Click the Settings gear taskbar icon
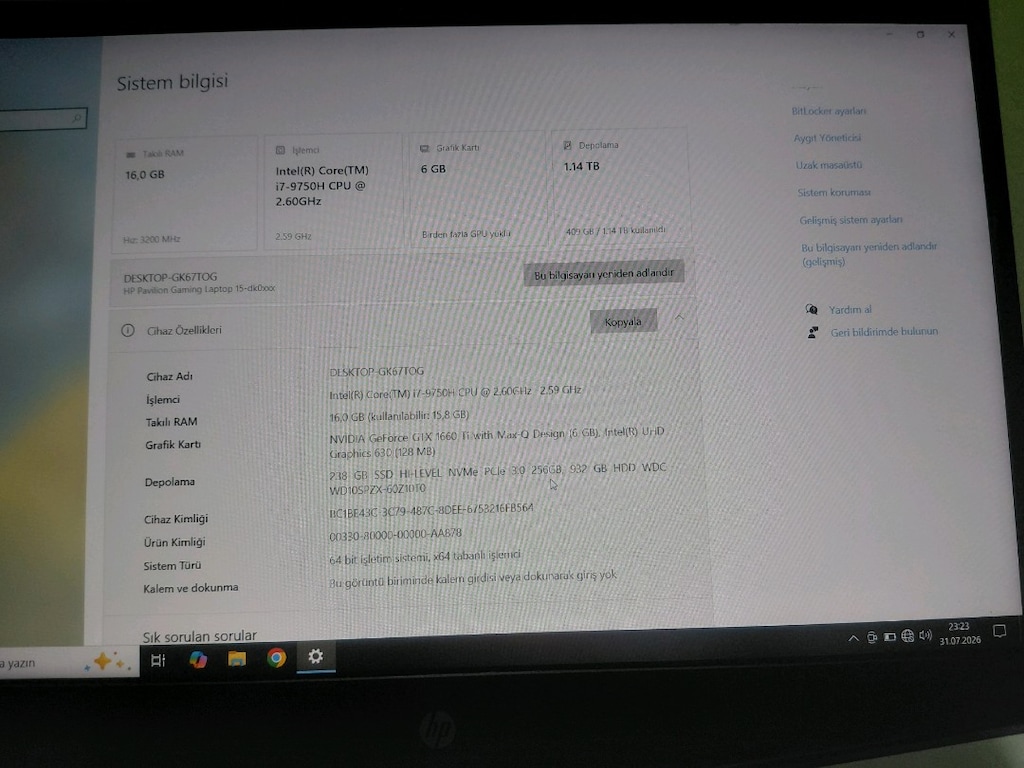This screenshot has width=1024, height=768. coord(315,656)
